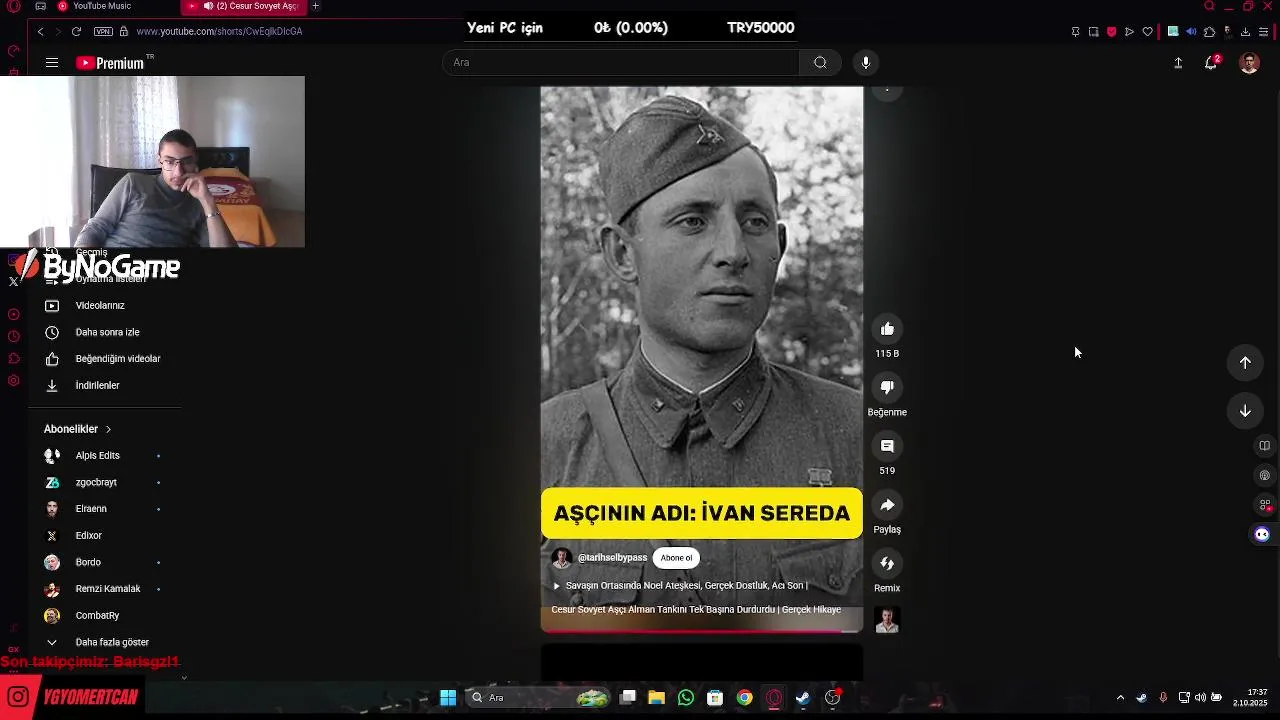Open the @tarihselbypass channel link
The image size is (1280, 720).
(x=612, y=558)
